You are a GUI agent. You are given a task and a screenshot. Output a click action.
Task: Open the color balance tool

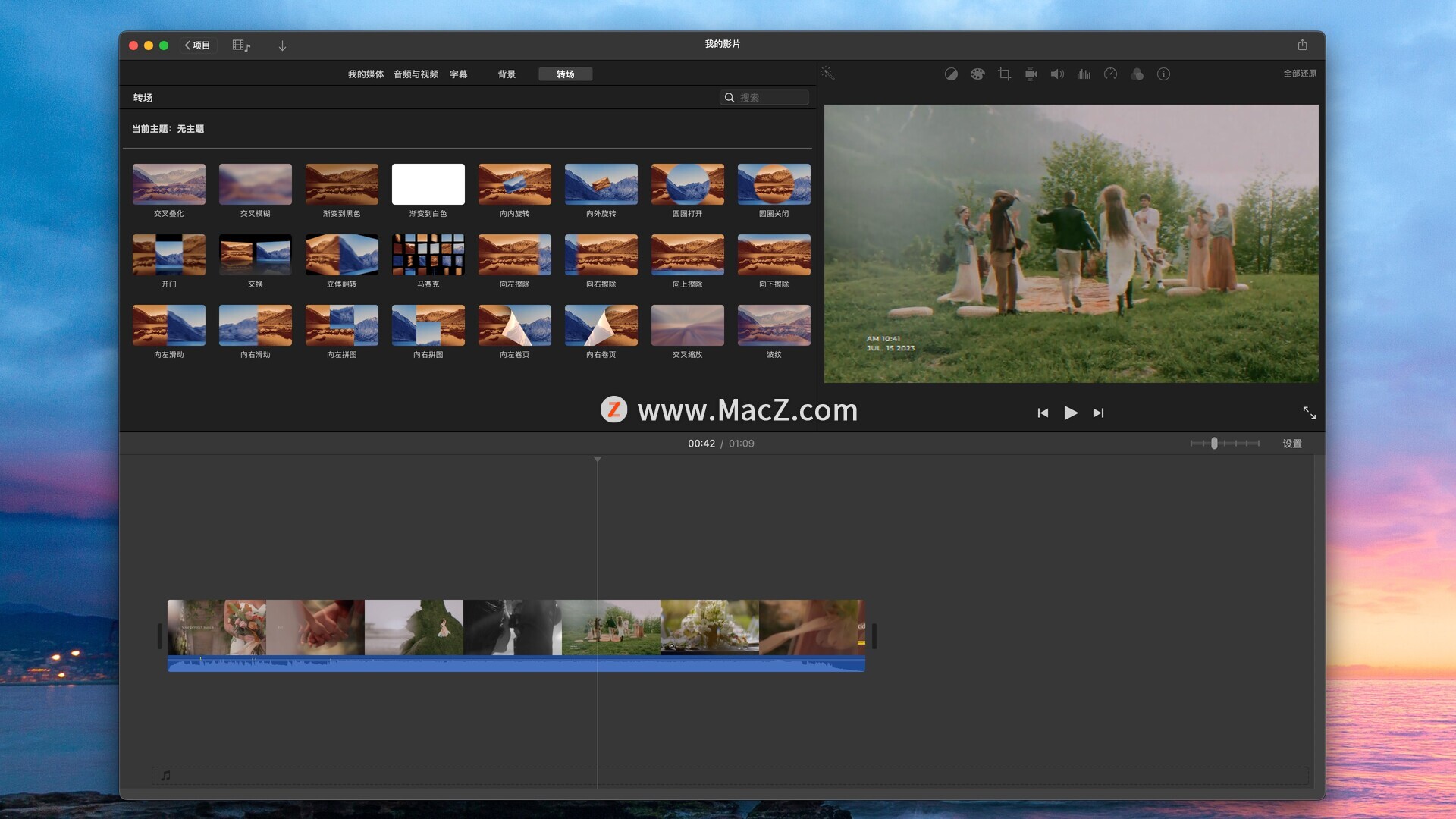point(951,74)
